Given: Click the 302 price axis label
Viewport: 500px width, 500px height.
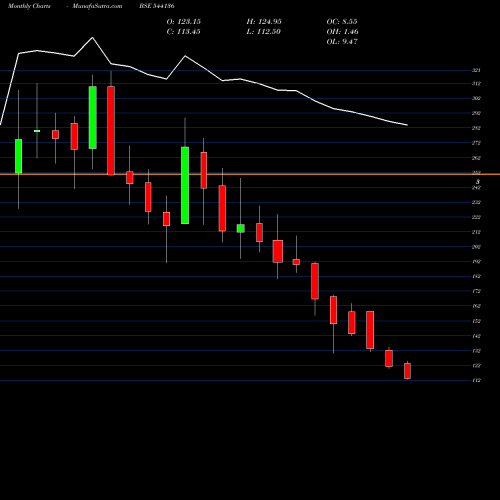Looking at the screenshot, I should [x=476, y=98].
